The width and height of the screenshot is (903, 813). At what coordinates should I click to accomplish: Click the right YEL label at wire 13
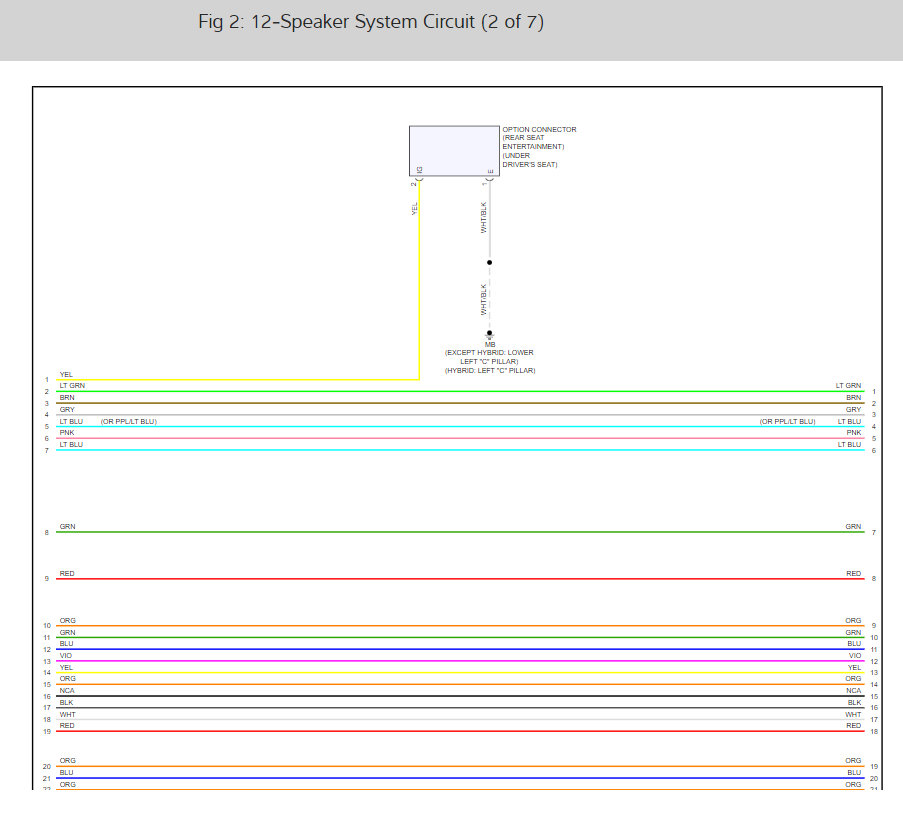click(x=855, y=667)
